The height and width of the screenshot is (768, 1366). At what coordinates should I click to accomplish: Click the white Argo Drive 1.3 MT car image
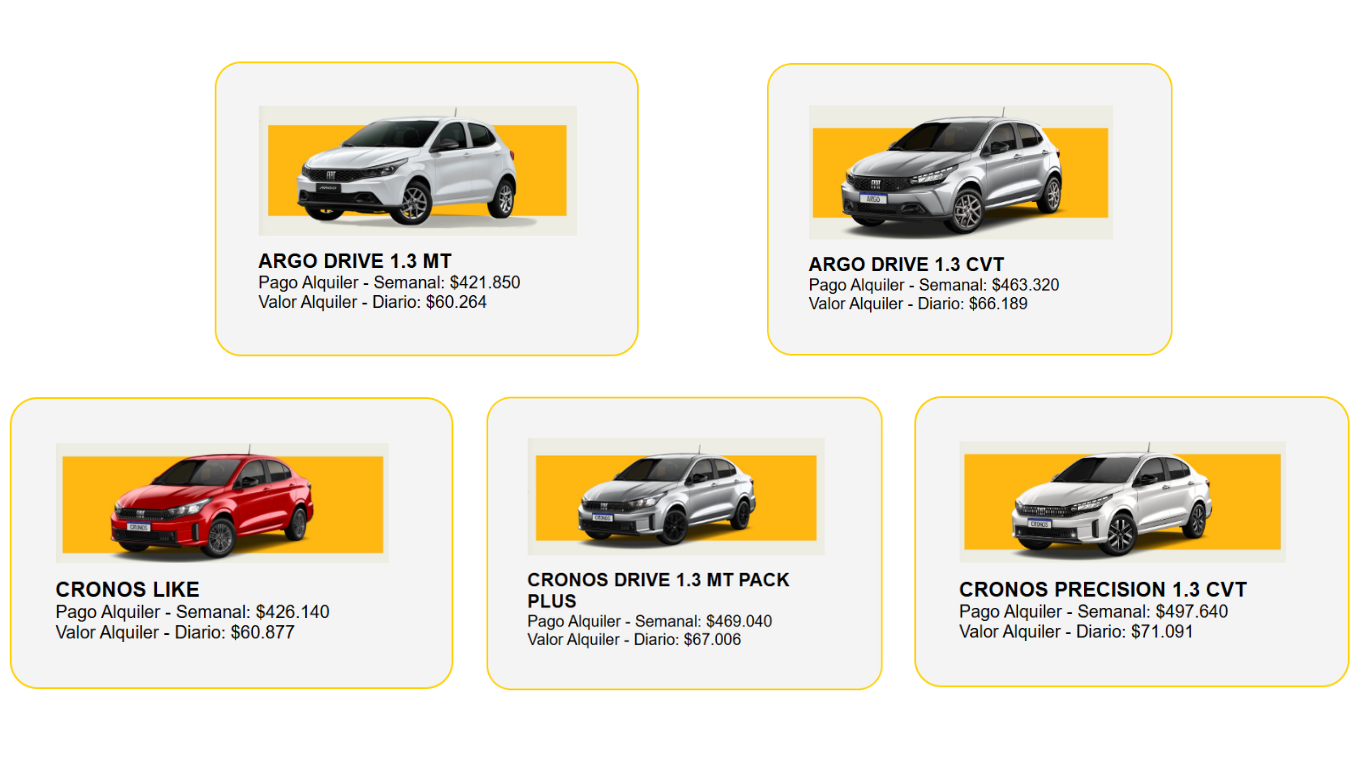(x=417, y=171)
